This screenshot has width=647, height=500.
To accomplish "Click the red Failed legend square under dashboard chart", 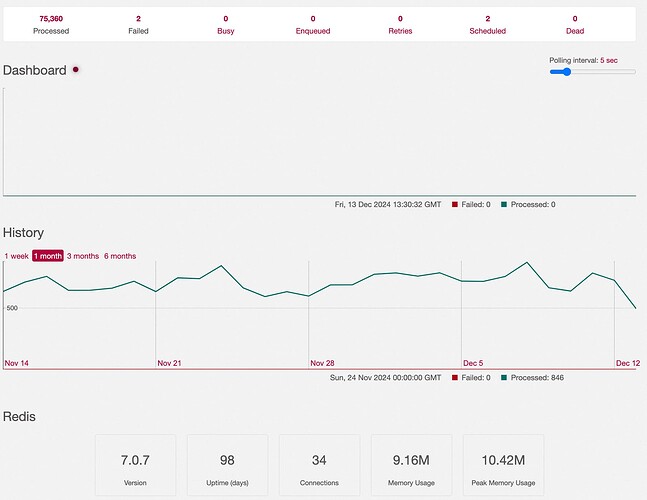I will [455, 204].
